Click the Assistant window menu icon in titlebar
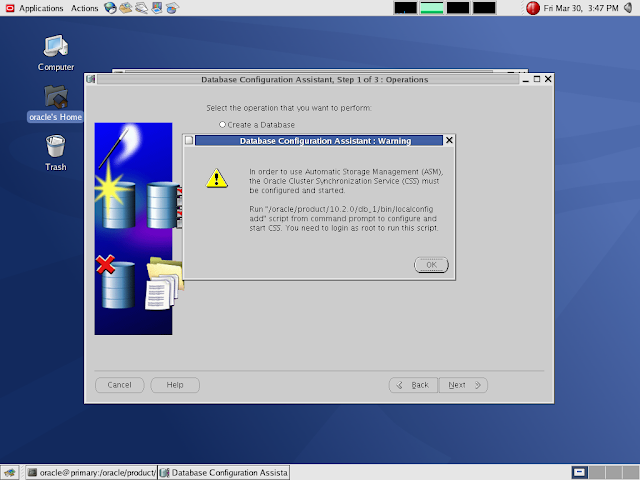 tap(91, 79)
